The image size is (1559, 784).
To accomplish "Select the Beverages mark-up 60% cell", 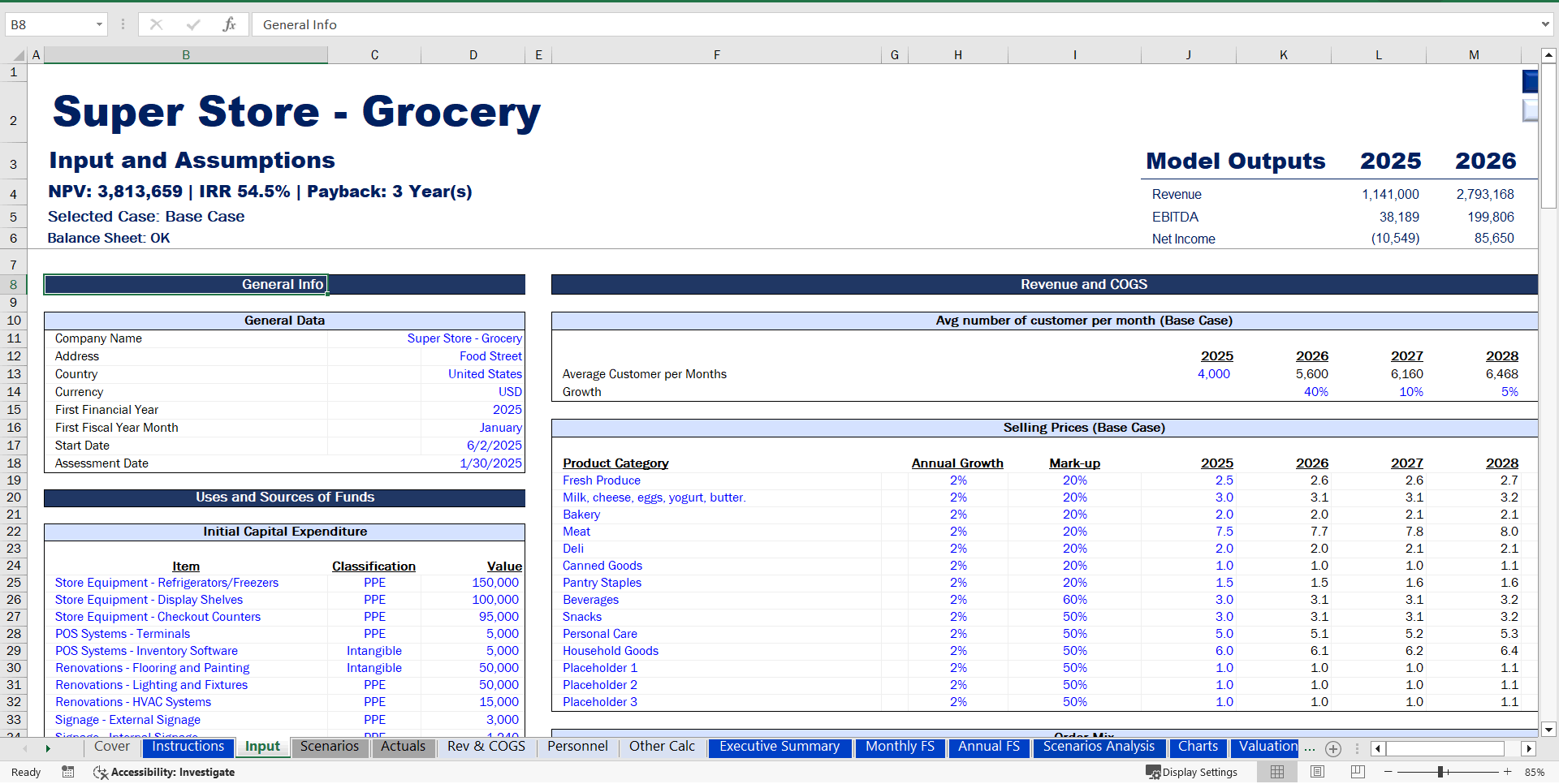I will click(1074, 600).
